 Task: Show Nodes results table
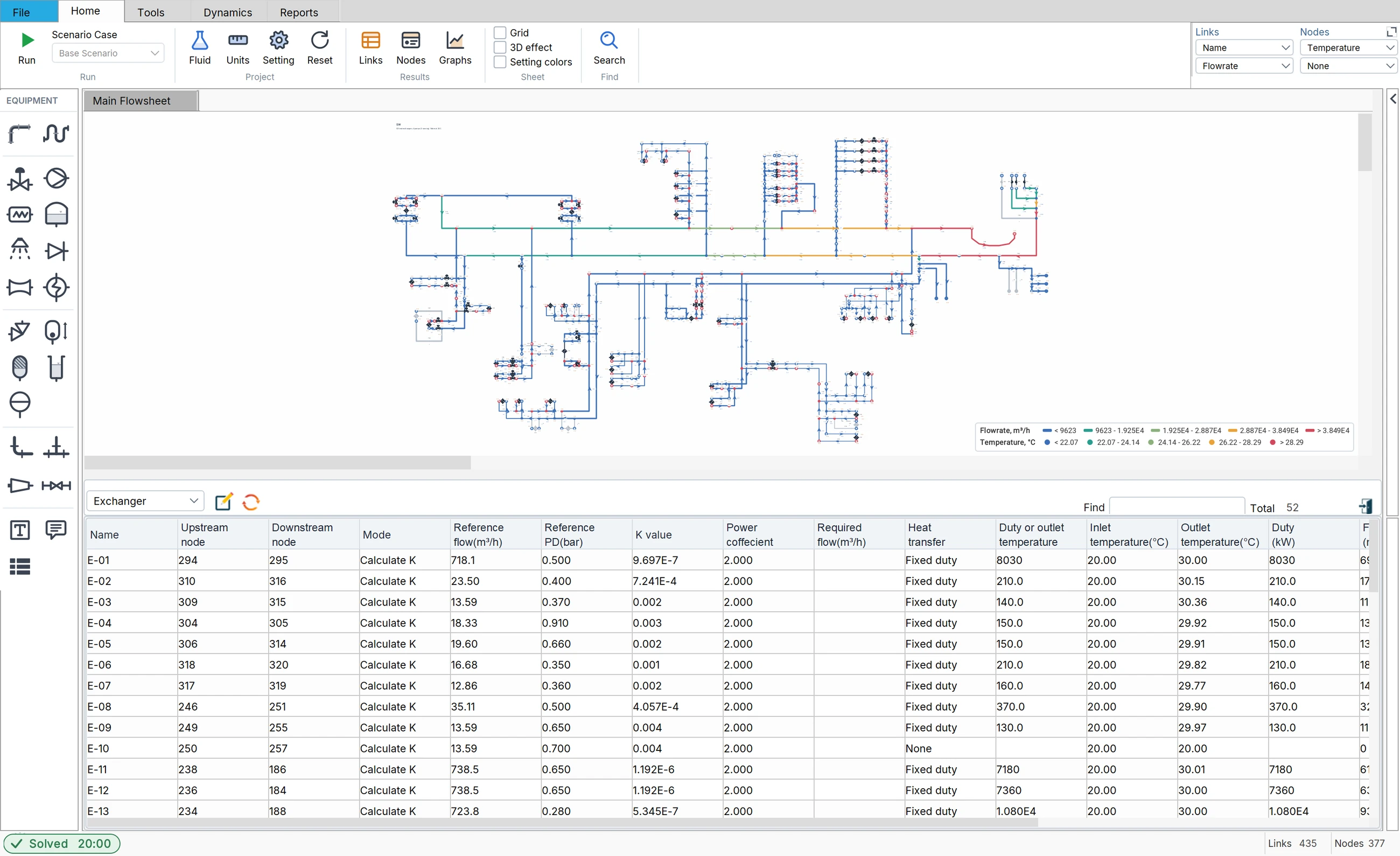(410, 40)
